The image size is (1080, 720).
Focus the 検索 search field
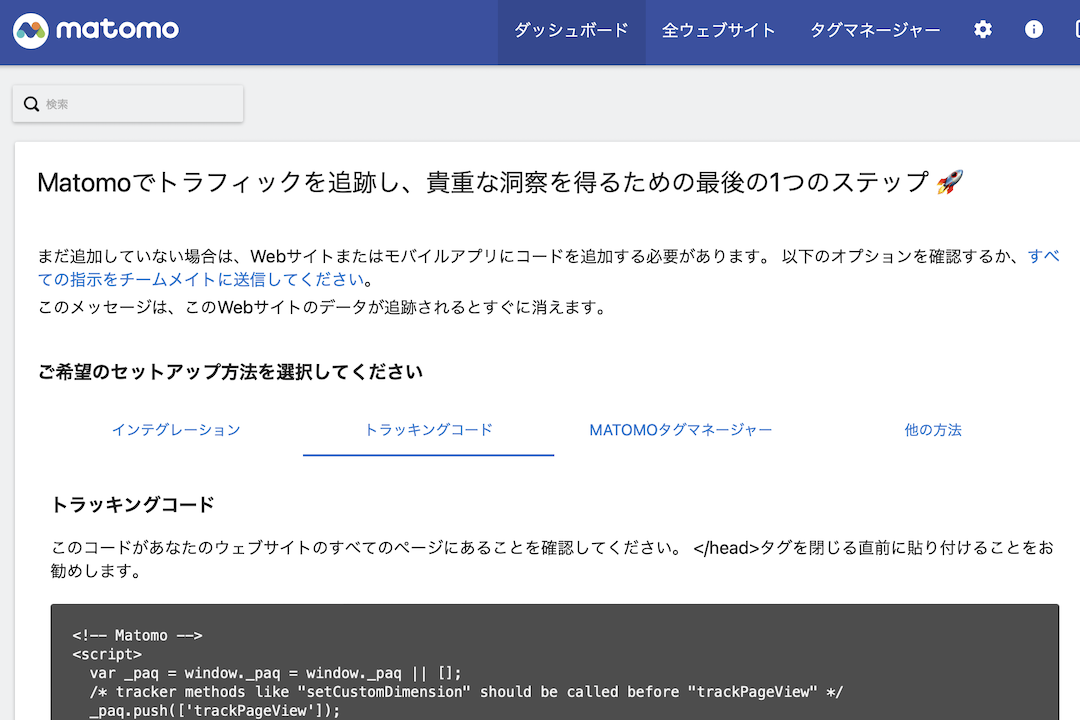coord(128,104)
